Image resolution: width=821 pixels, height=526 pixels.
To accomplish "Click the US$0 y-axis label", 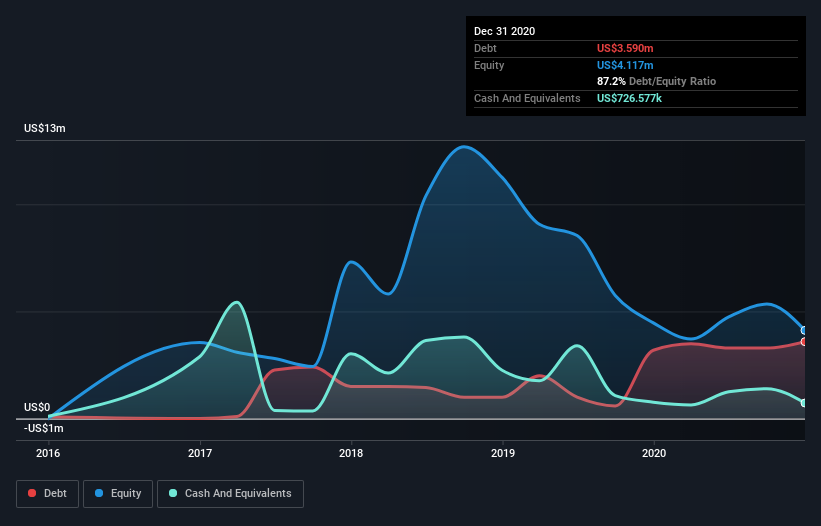I will pyautogui.click(x=37, y=407).
